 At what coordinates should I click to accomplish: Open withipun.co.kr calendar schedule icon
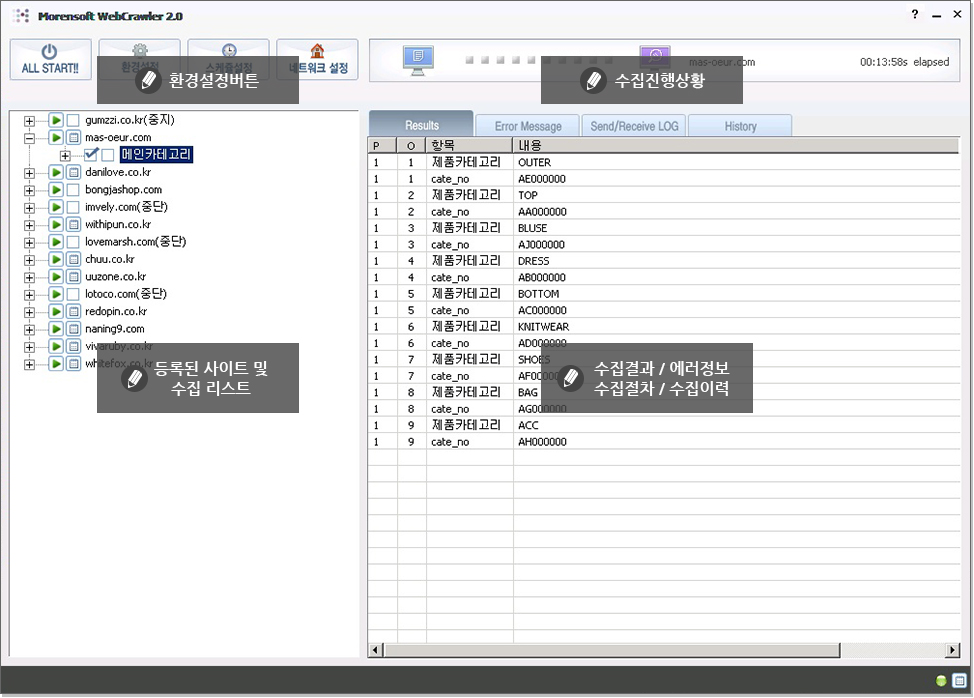(73, 224)
